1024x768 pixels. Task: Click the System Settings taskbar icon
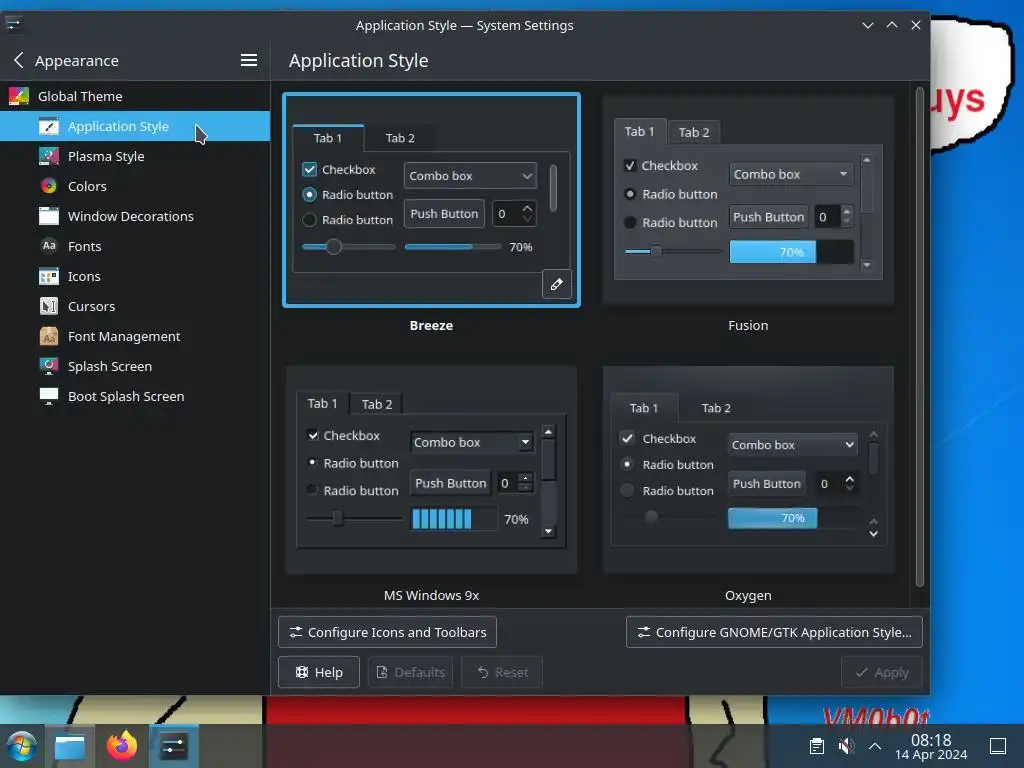(x=174, y=746)
